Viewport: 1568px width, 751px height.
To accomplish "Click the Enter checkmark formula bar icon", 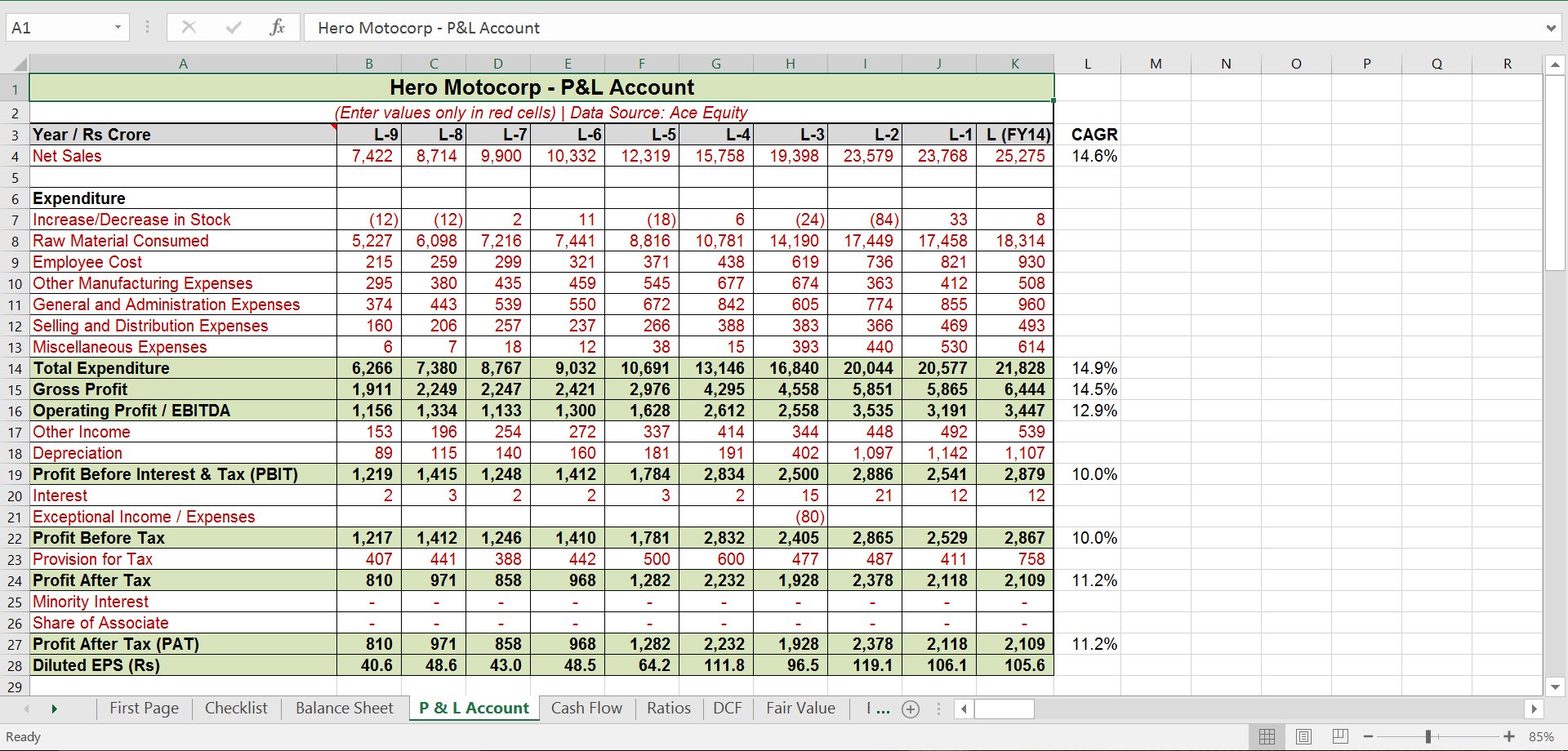I will coord(234,27).
